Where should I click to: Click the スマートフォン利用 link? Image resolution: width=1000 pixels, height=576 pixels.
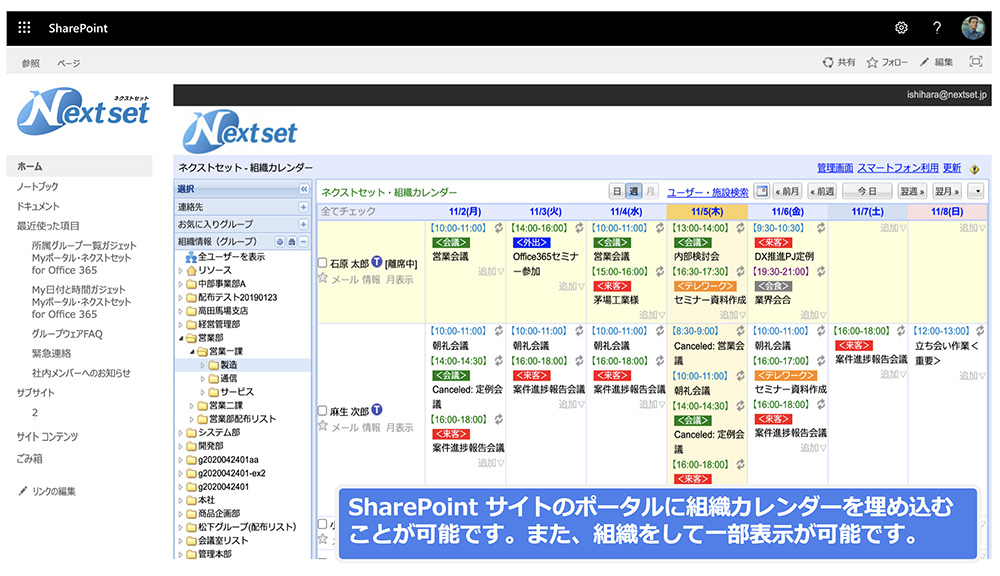point(897,168)
